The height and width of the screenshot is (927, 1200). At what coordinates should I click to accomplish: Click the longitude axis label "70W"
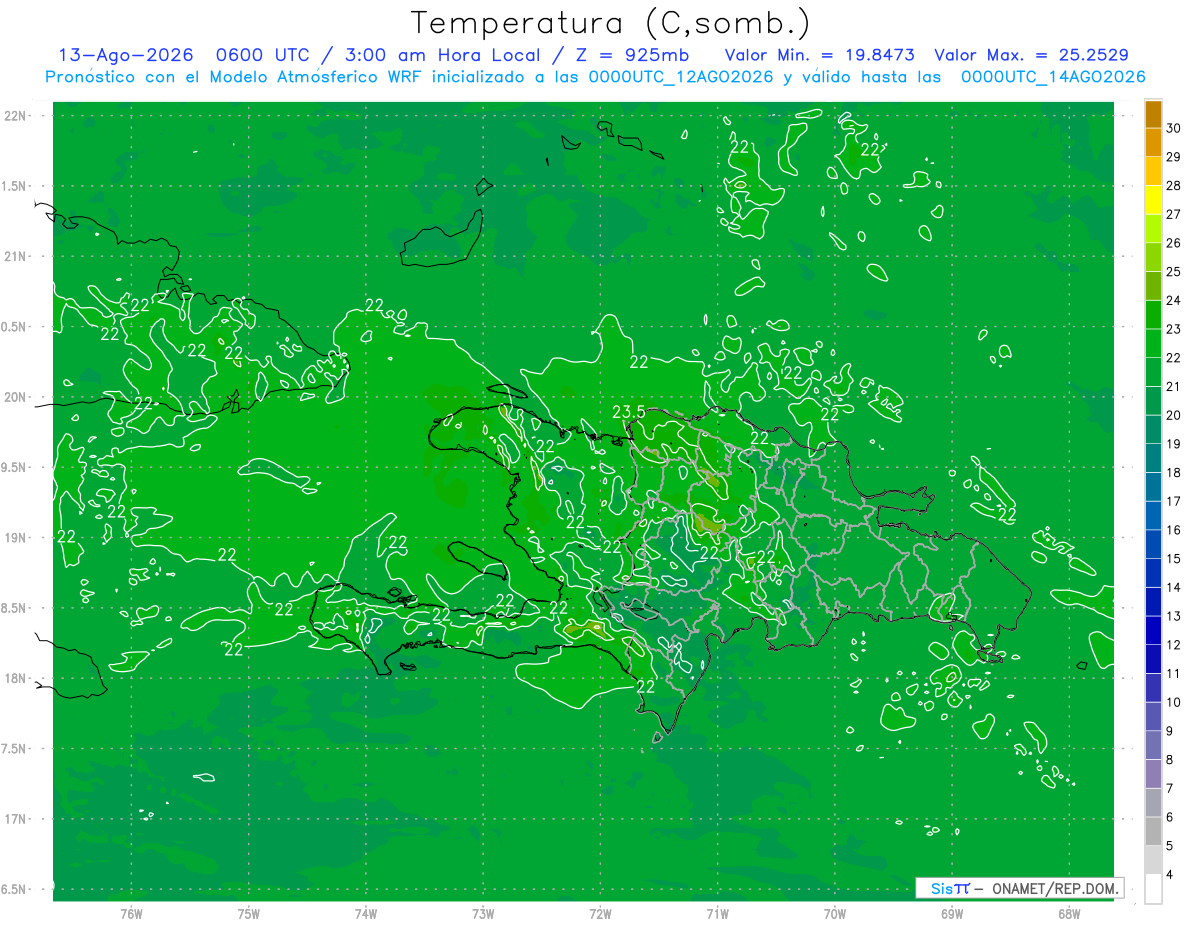tap(835, 913)
